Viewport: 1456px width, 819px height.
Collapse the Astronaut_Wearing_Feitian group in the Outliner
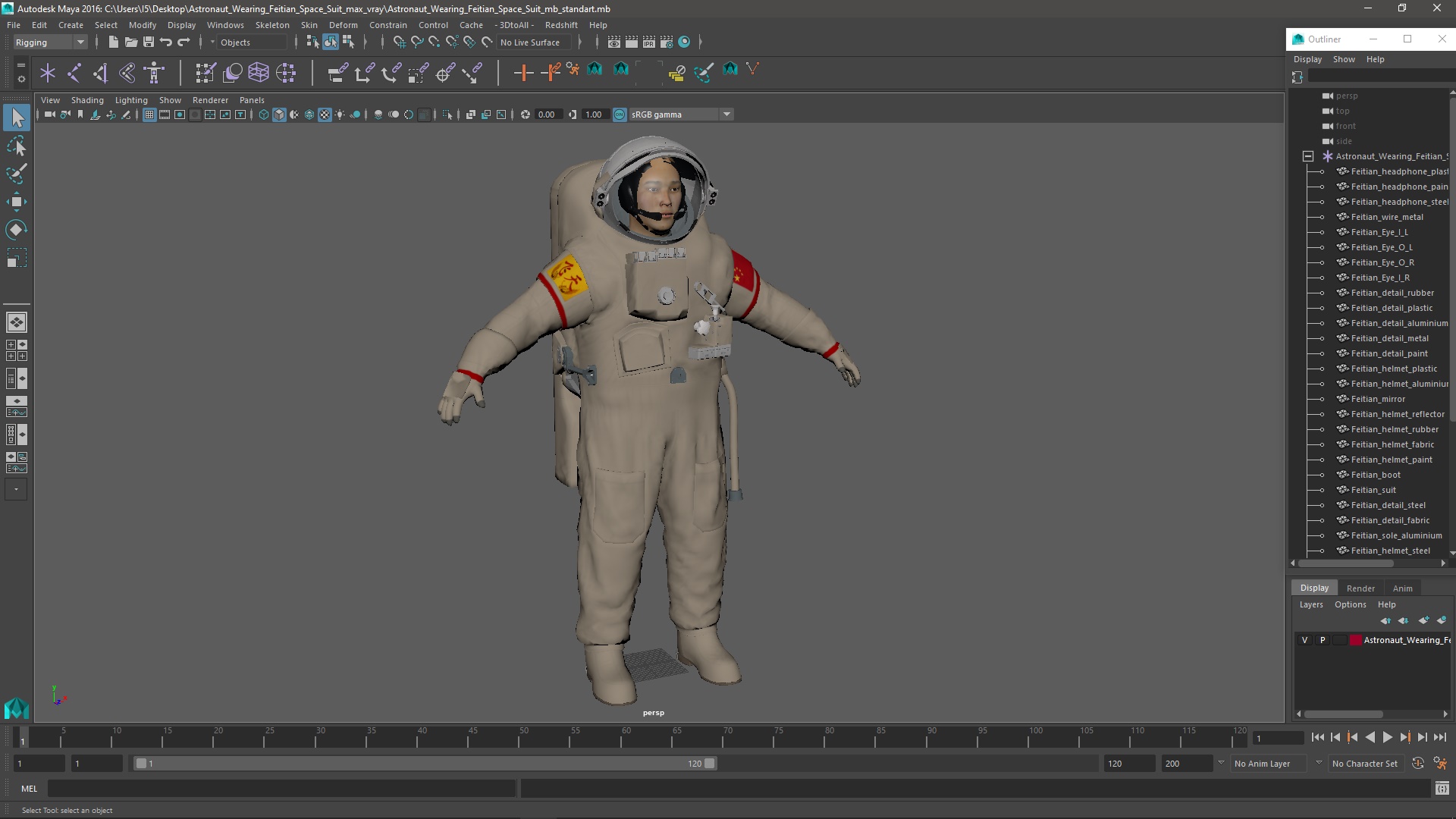(1308, 156)
